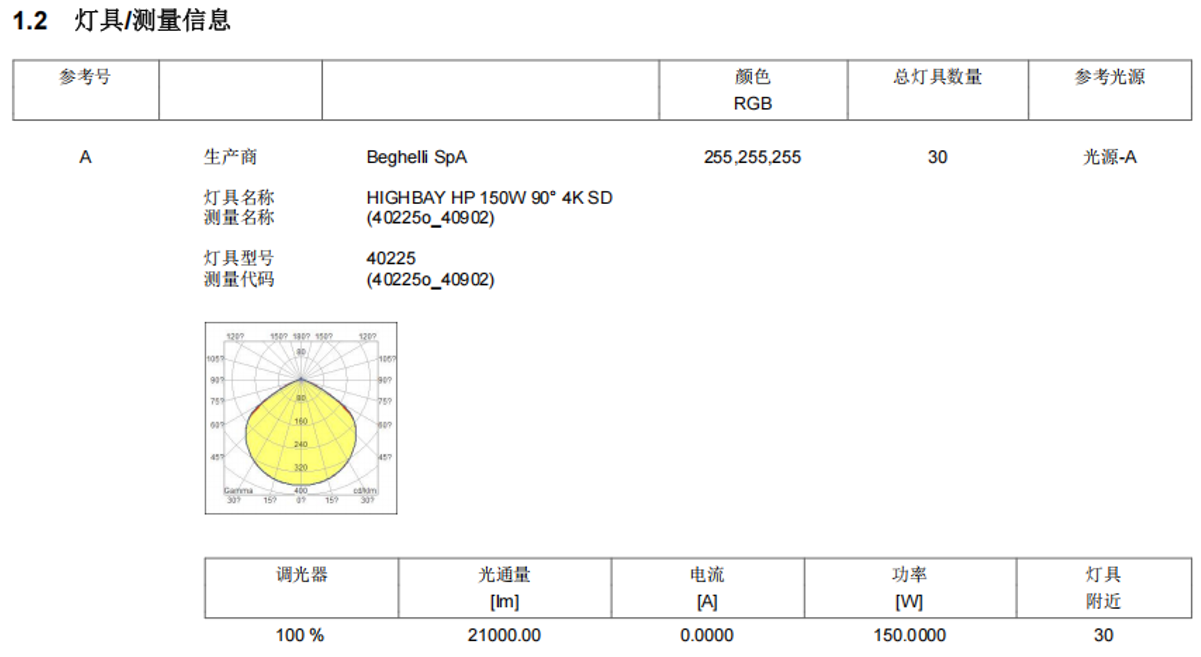Viewport: 1201px width, 657px height.
Task: Click the power value 150.0000
Action: tap(909, 635)
